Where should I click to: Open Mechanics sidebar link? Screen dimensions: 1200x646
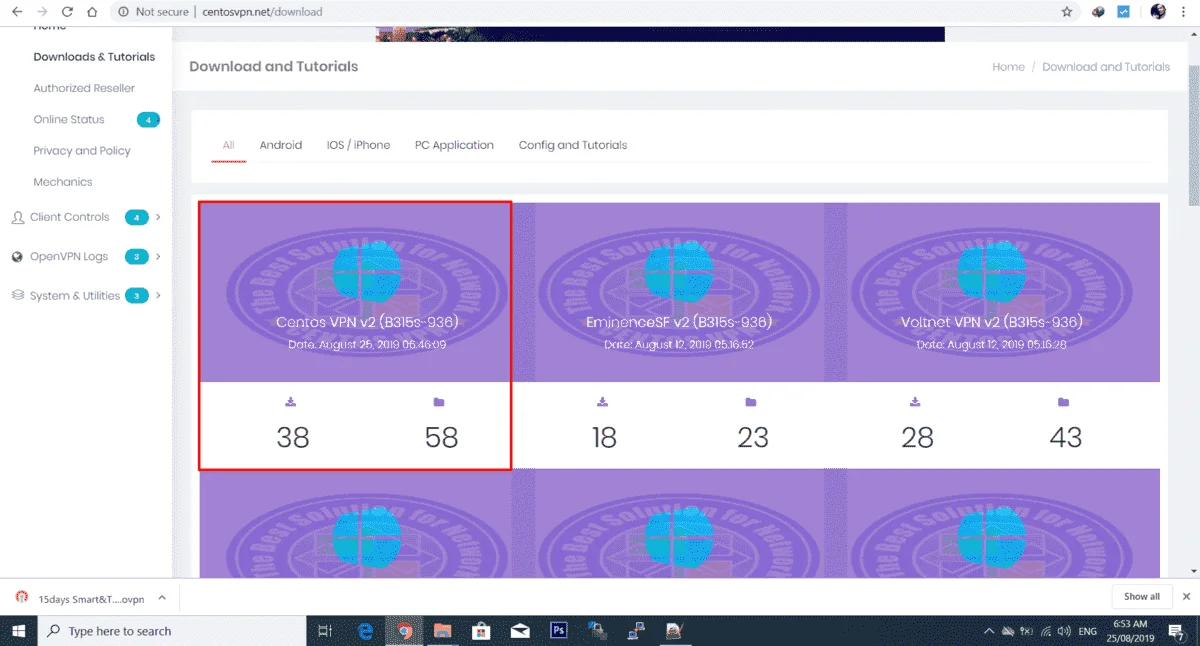click(63, 182)
